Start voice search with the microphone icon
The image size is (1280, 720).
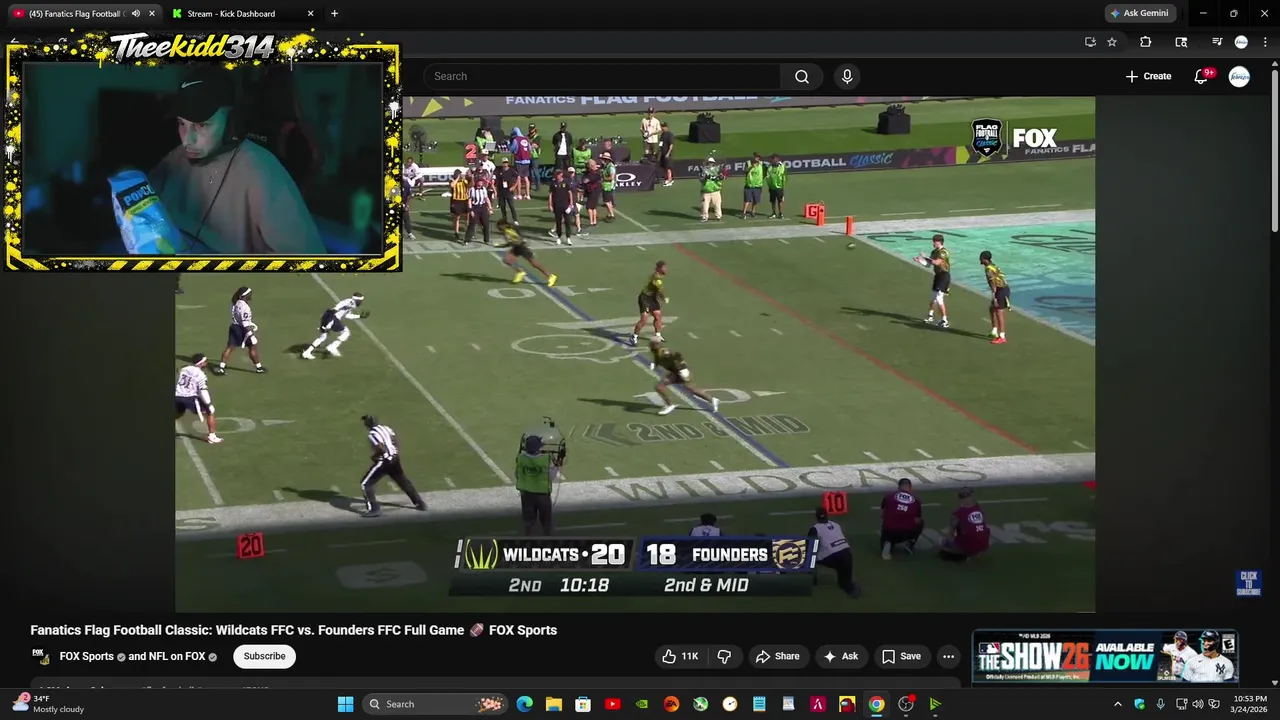847,76
